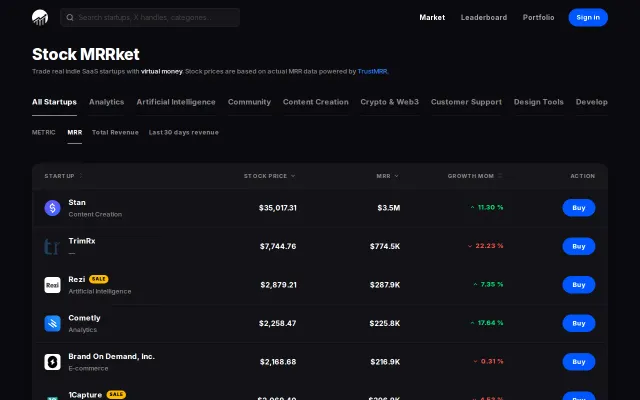Buy Cometly stock

[x=579, y=323]
